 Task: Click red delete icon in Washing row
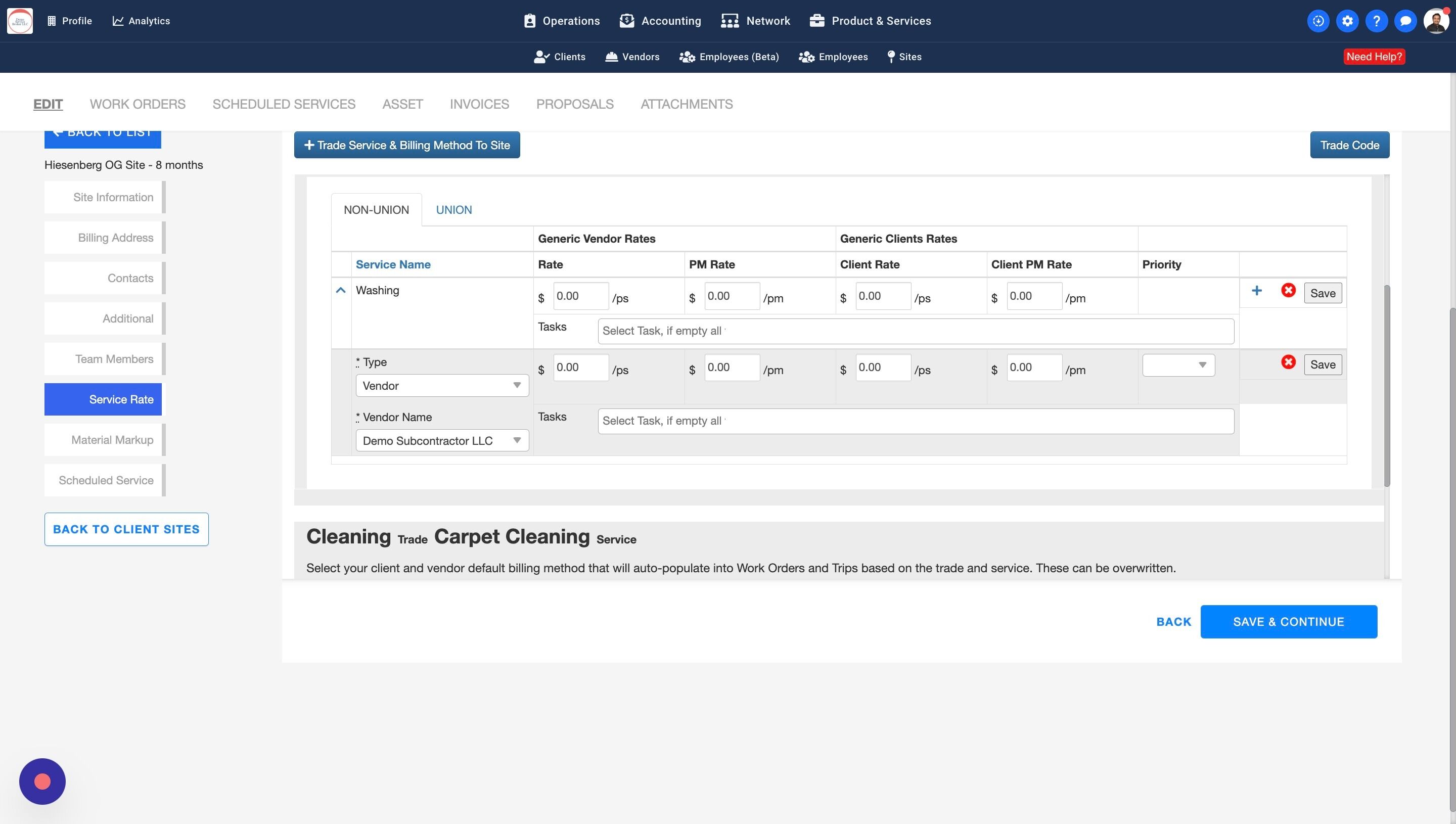pos(1288,291)
